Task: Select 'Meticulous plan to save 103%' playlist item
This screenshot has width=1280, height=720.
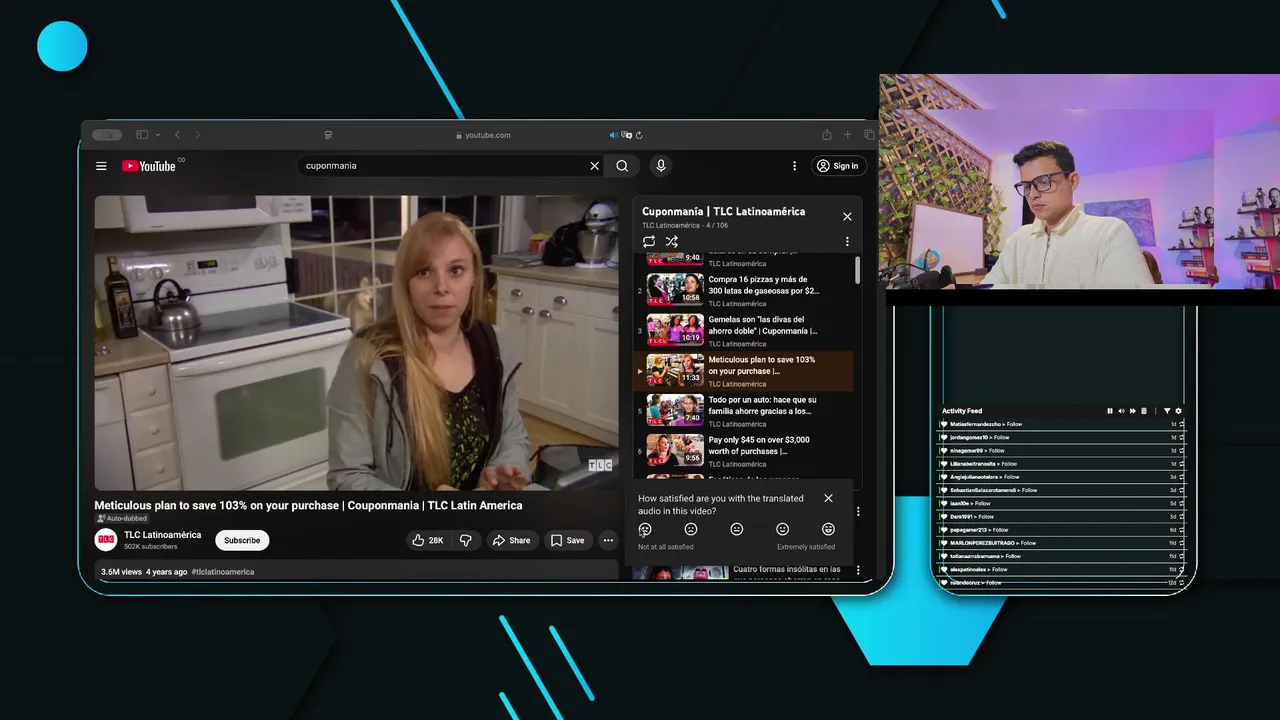Action: (x=744, y=371)
